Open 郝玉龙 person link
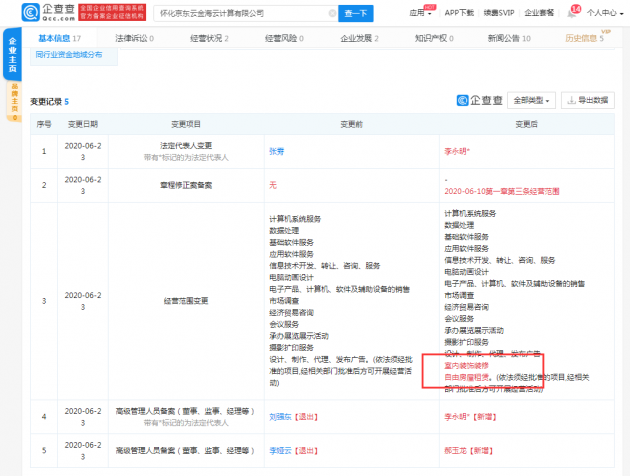Image resolution: width=630 pixels, height=476 pixels. click(455, 451)
